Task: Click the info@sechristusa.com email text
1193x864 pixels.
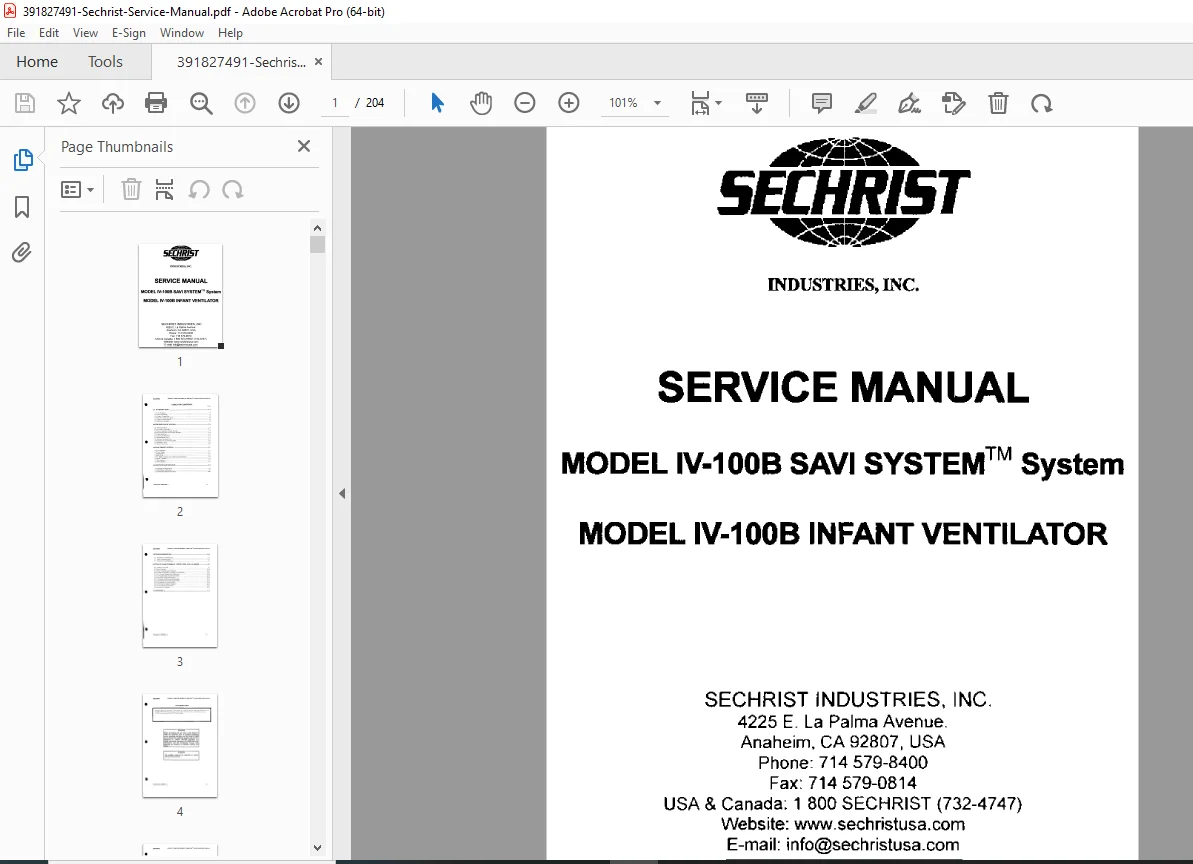Action: coord(873,844)
